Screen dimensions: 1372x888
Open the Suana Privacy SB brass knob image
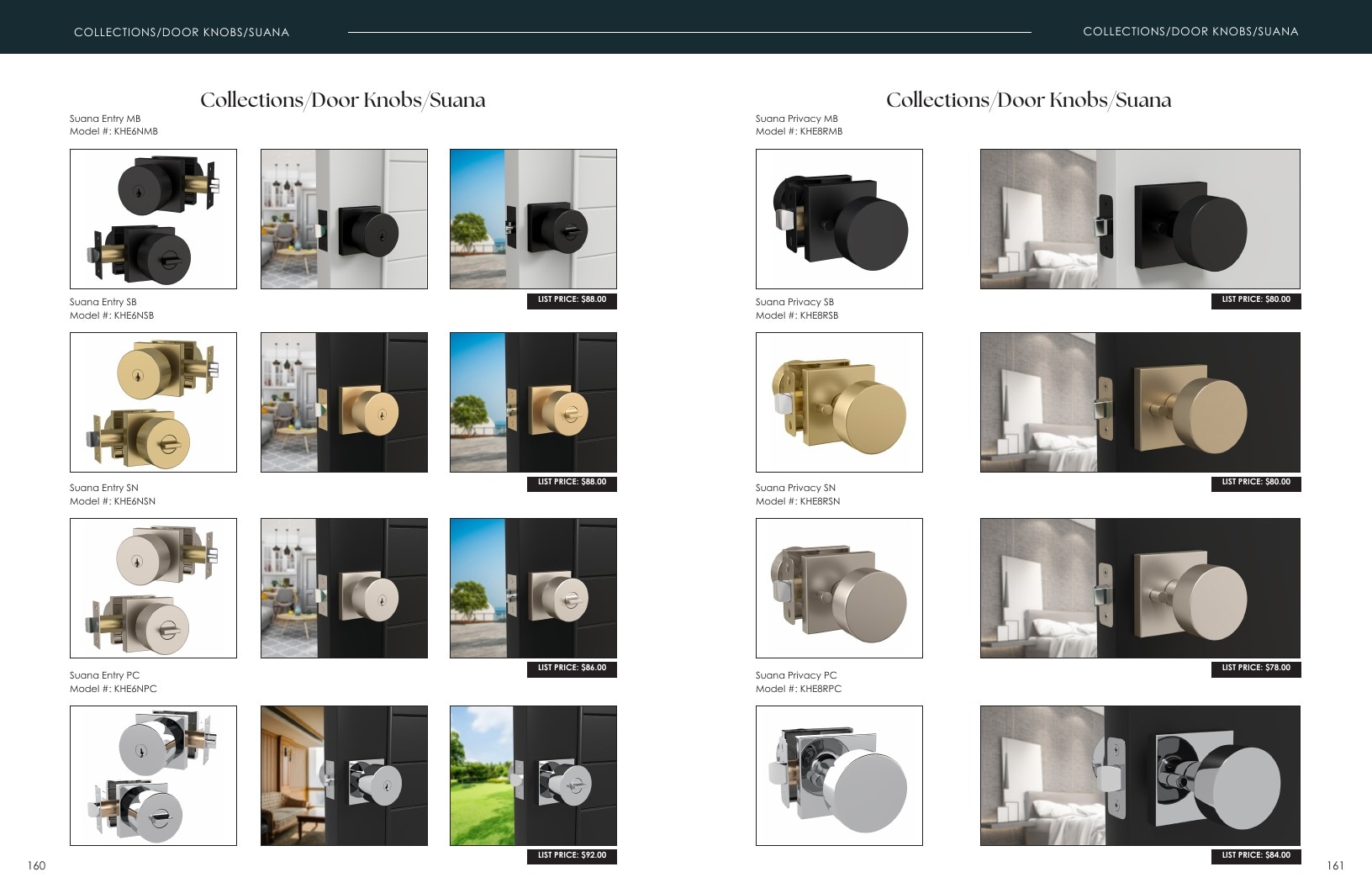pos(839,402)
